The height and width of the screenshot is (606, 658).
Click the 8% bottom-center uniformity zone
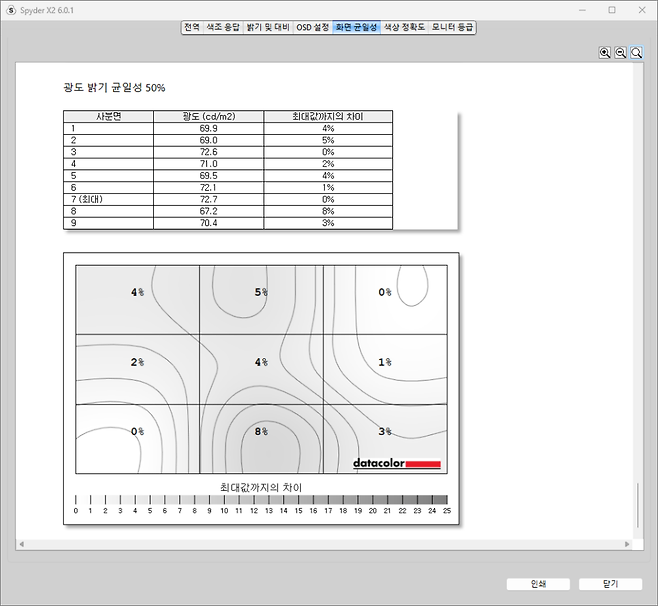[x=261, y=438]
